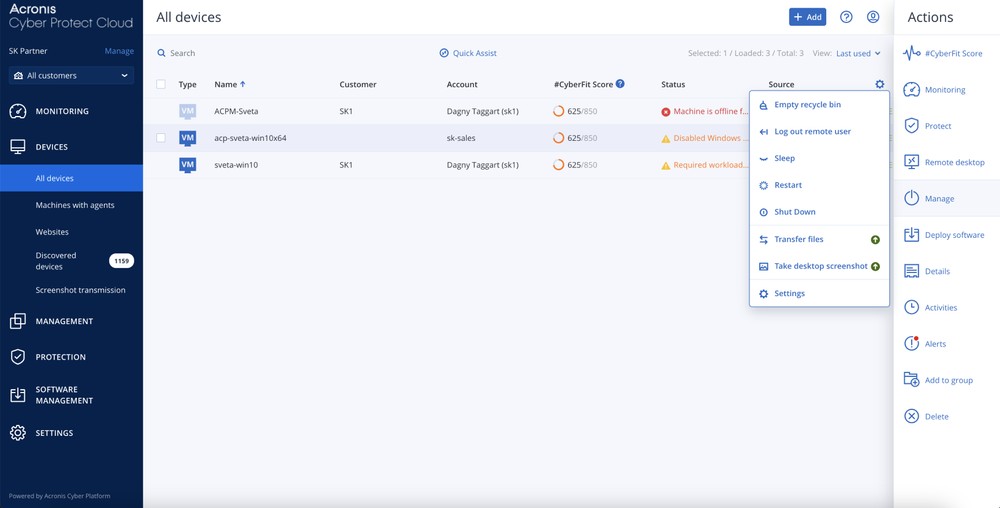Click the Protection shield icon in sidebar

[x=18, y=357]
